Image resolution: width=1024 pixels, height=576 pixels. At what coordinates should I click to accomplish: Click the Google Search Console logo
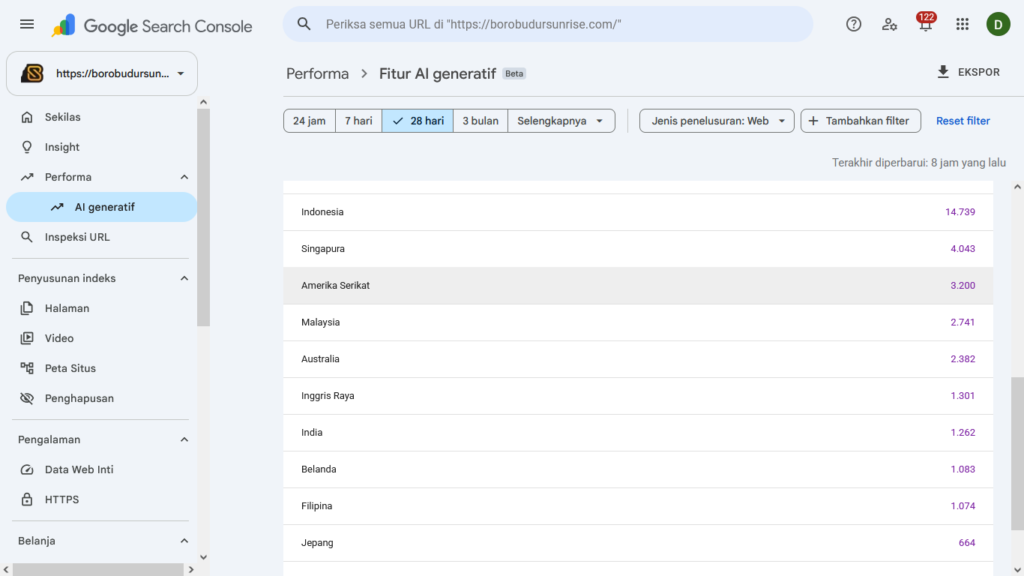pos(152,25)
